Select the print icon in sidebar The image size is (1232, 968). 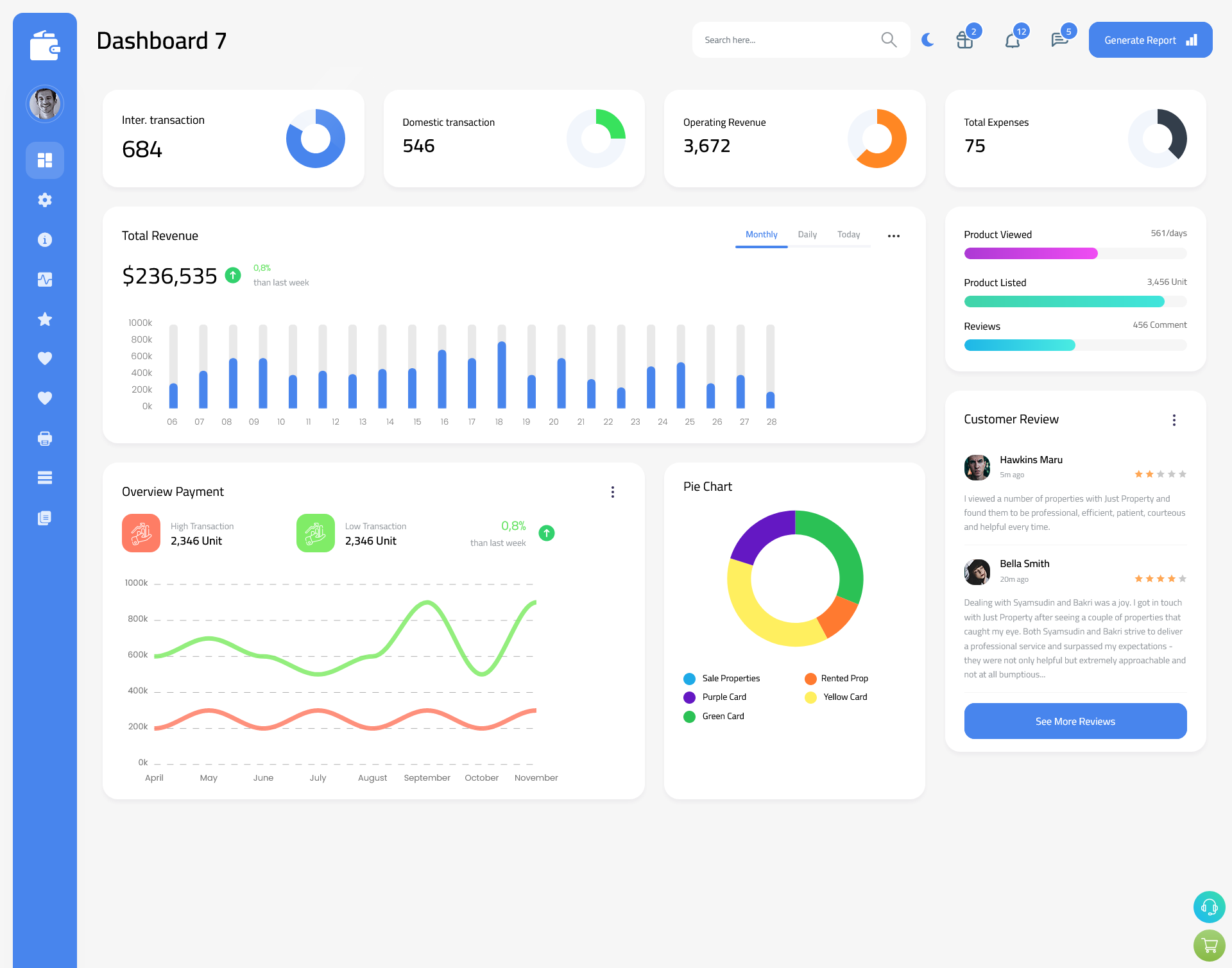point(45,438)
